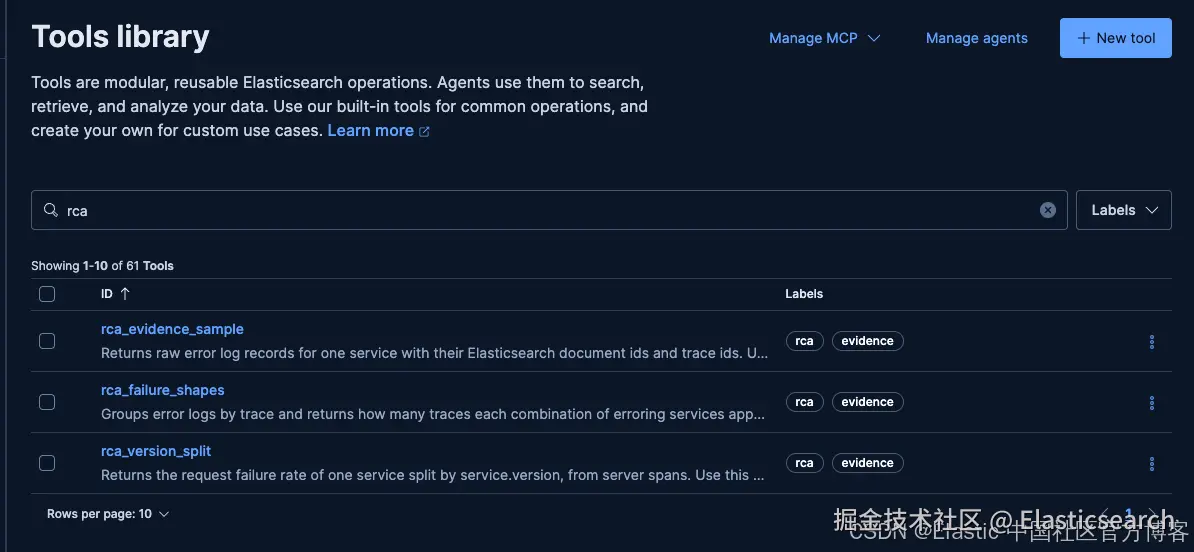Open actions menu for rca_failure_shapes row

pos(1151,403)
